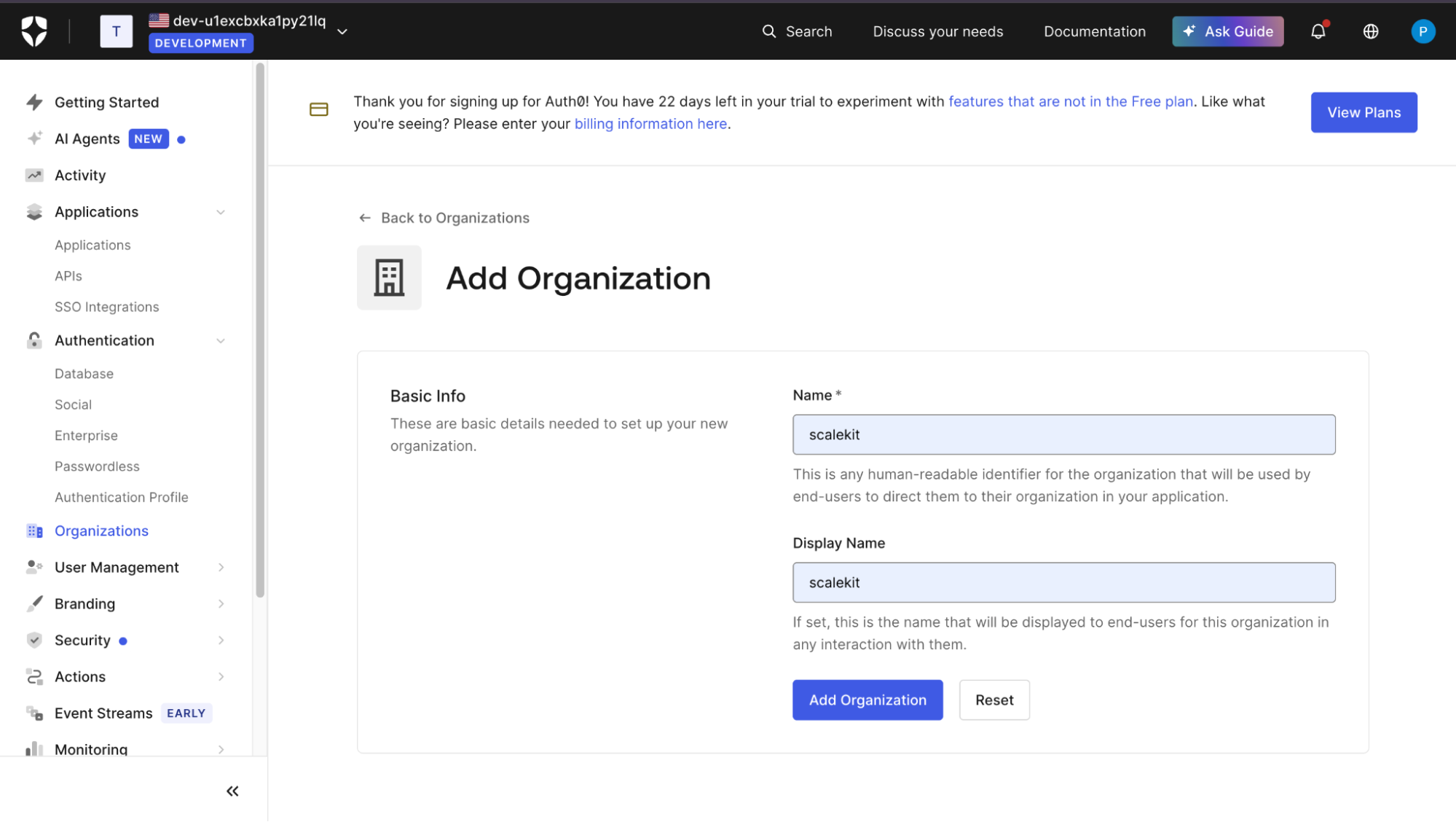Open notifications bell icon

click(1318, 31)
